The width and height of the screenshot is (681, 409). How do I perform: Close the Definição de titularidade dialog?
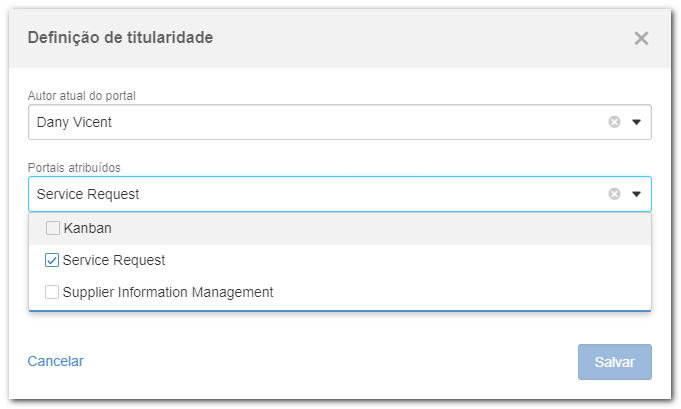641,38
